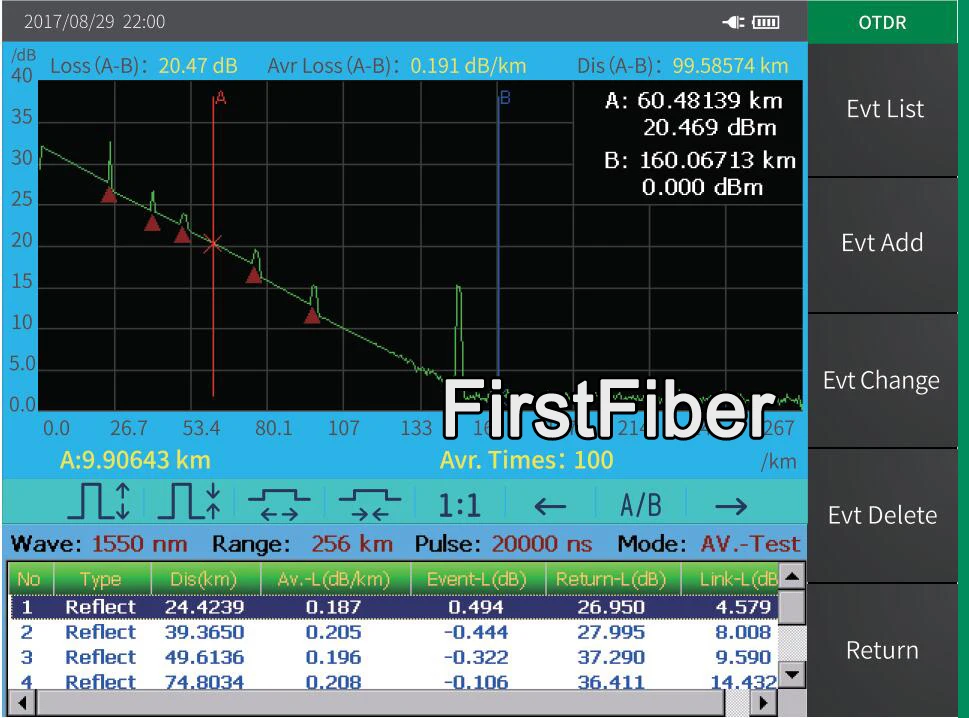This screenshot has width=969, height=718.
Task: Select event row 2 at 39.3650 km
Action: coord(394,632)
